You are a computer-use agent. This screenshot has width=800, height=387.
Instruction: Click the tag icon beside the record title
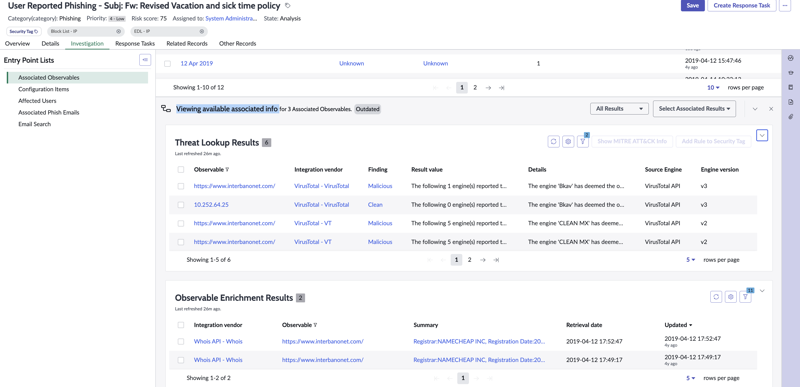pos(288,6)
